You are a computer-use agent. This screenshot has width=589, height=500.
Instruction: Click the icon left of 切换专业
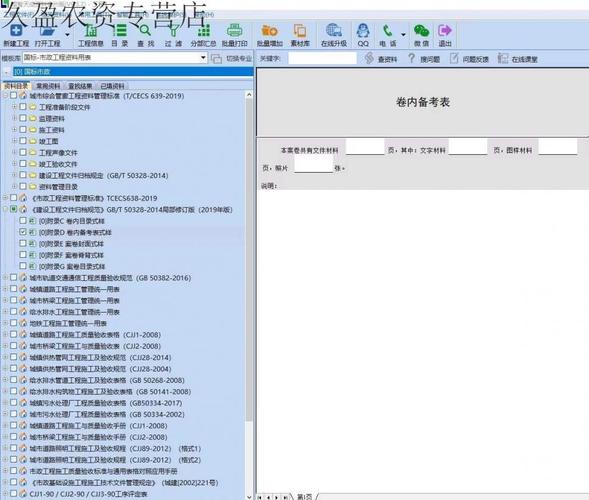tap(216, 59)
